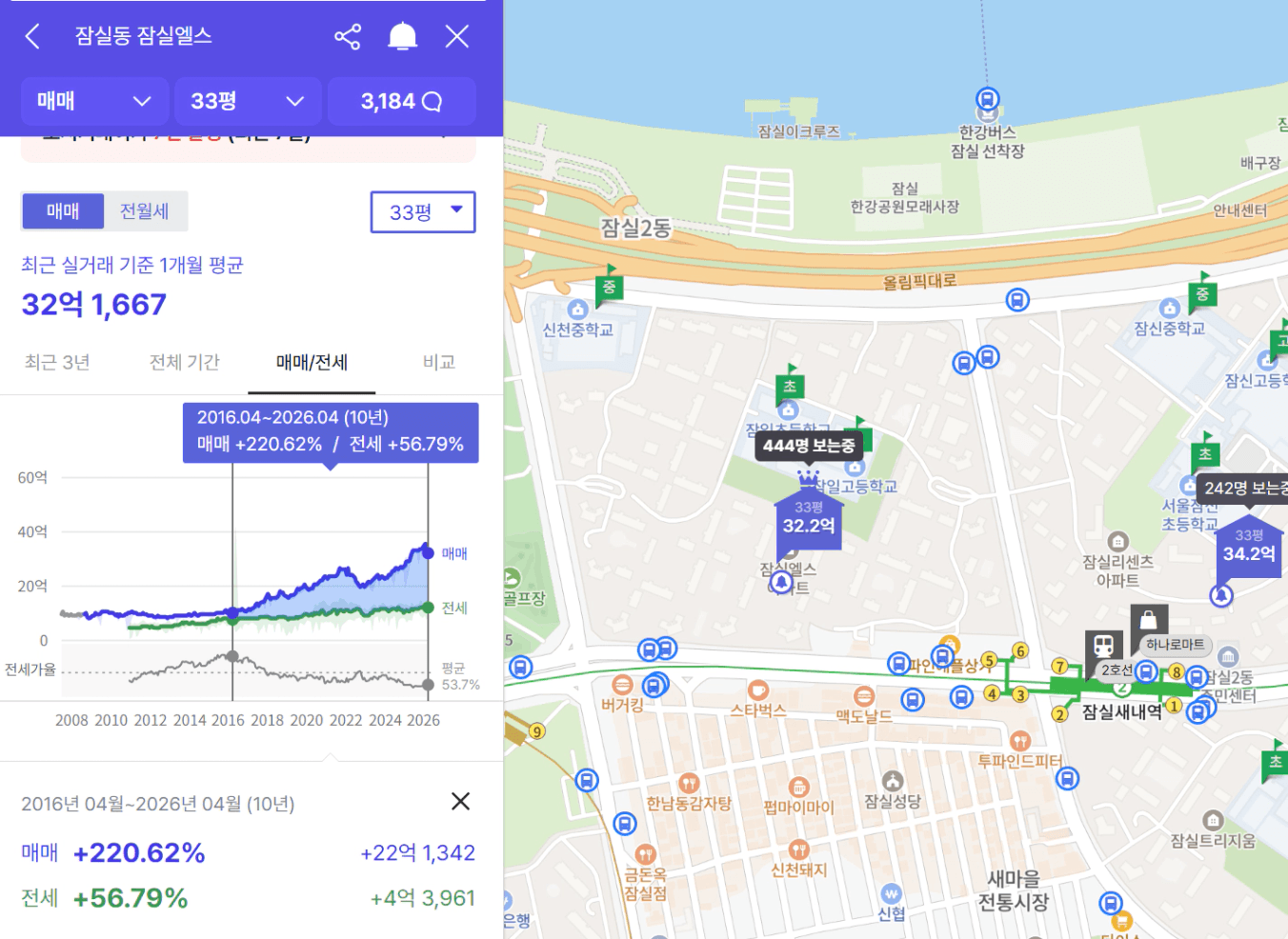Click the 잠실이크루즈 map label

point(798,131)
